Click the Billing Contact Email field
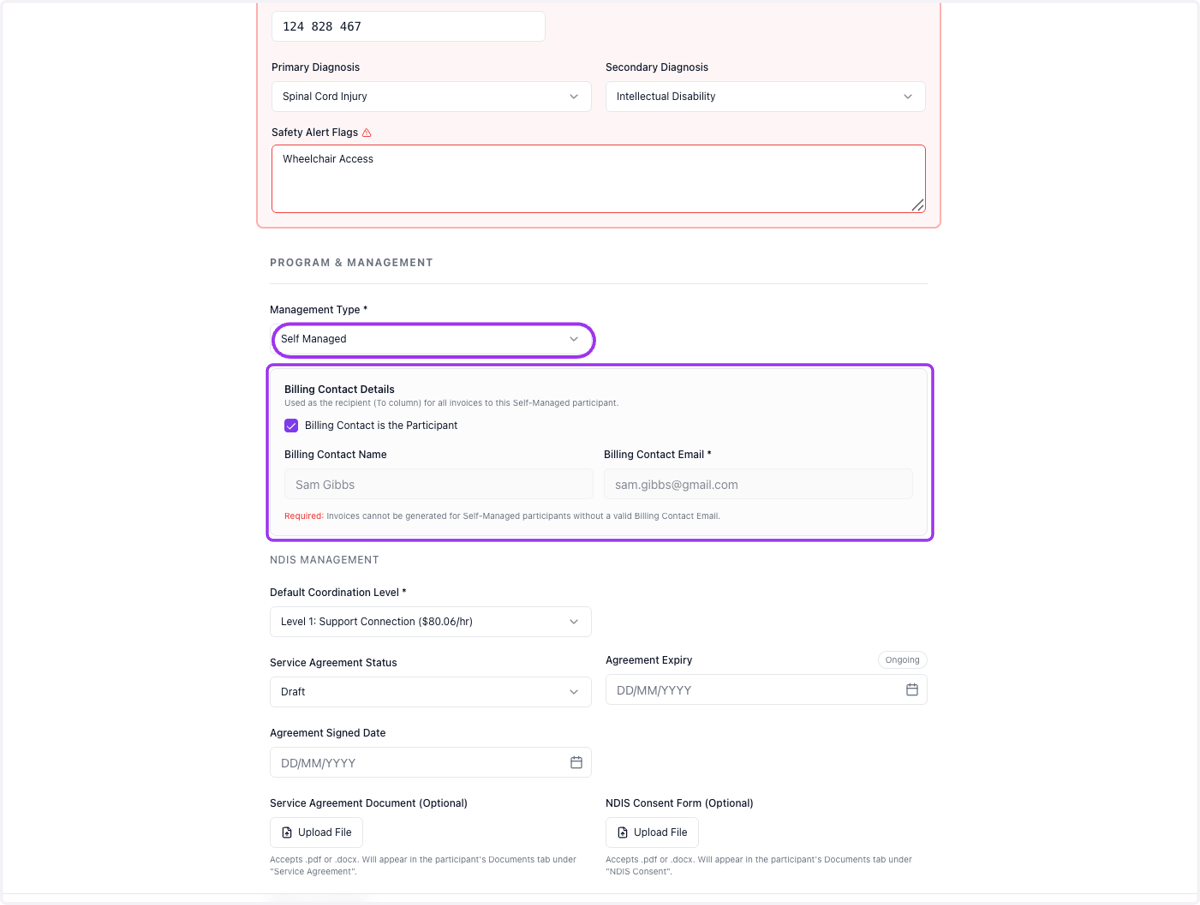 [x=758, y=484]
